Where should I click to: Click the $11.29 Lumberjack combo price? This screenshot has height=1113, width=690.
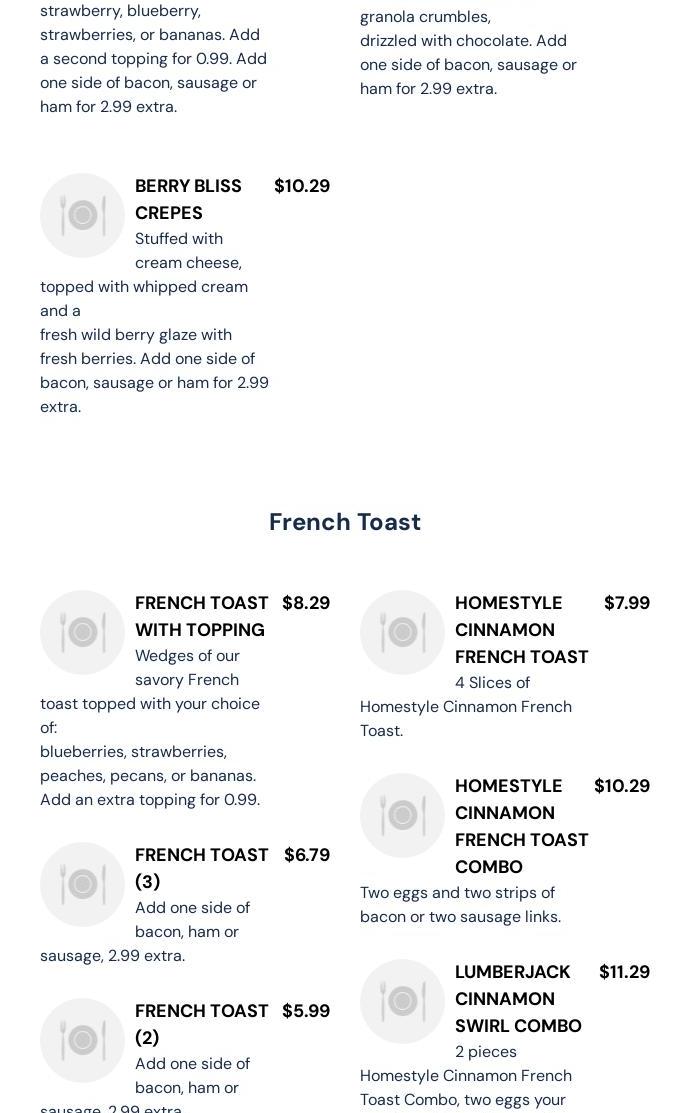tap(624, 972)
